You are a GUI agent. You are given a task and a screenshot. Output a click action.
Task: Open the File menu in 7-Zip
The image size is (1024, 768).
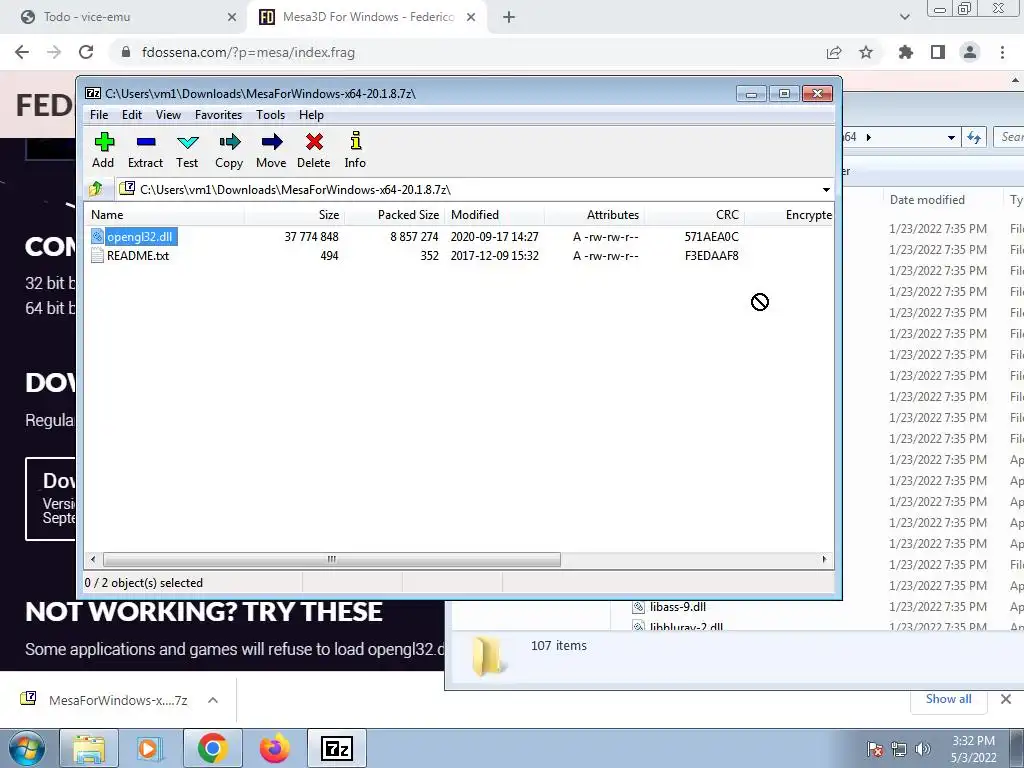tap(99, 115)
